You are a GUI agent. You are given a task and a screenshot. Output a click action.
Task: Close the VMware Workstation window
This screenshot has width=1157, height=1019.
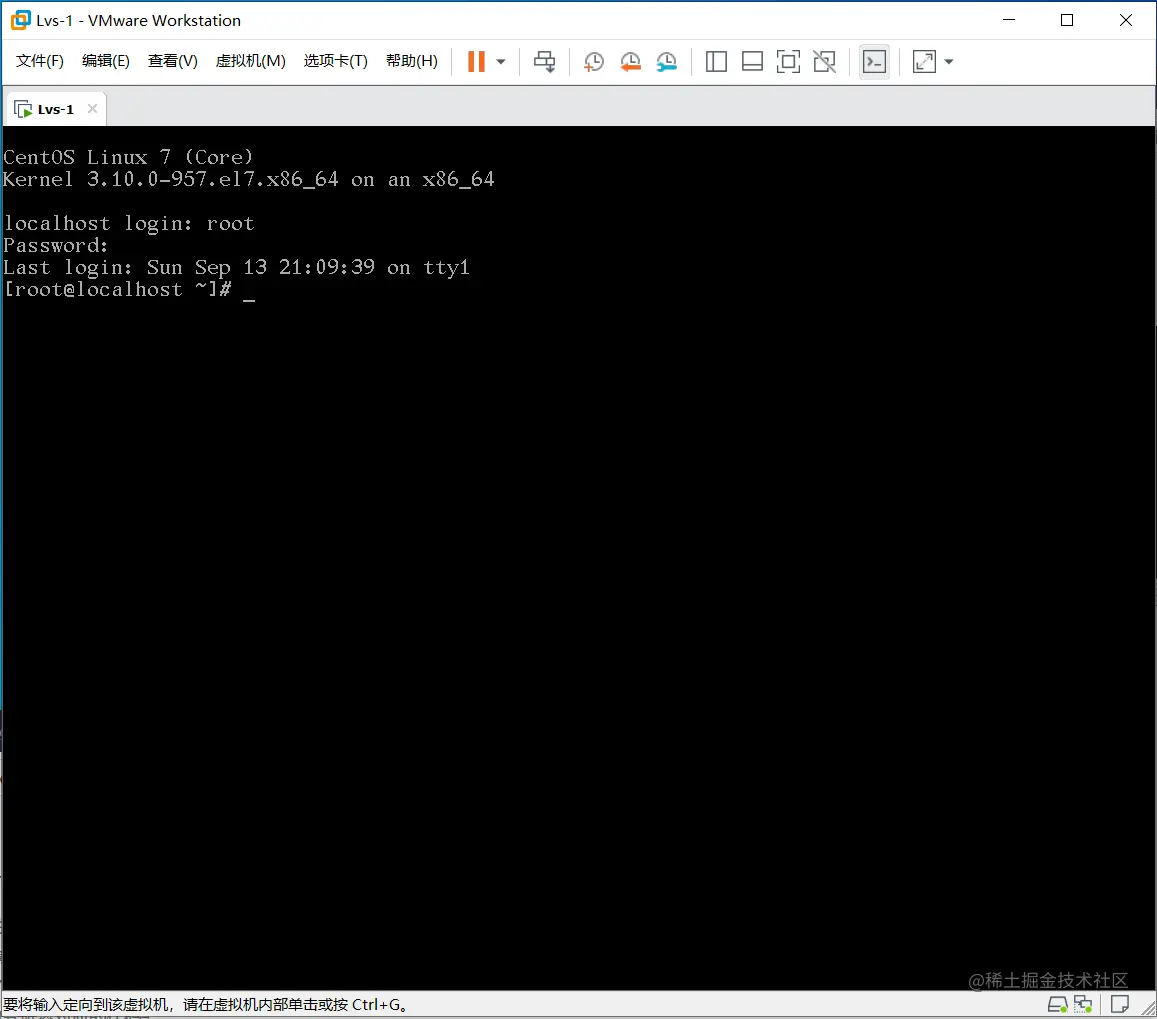tap(1125, 20)
